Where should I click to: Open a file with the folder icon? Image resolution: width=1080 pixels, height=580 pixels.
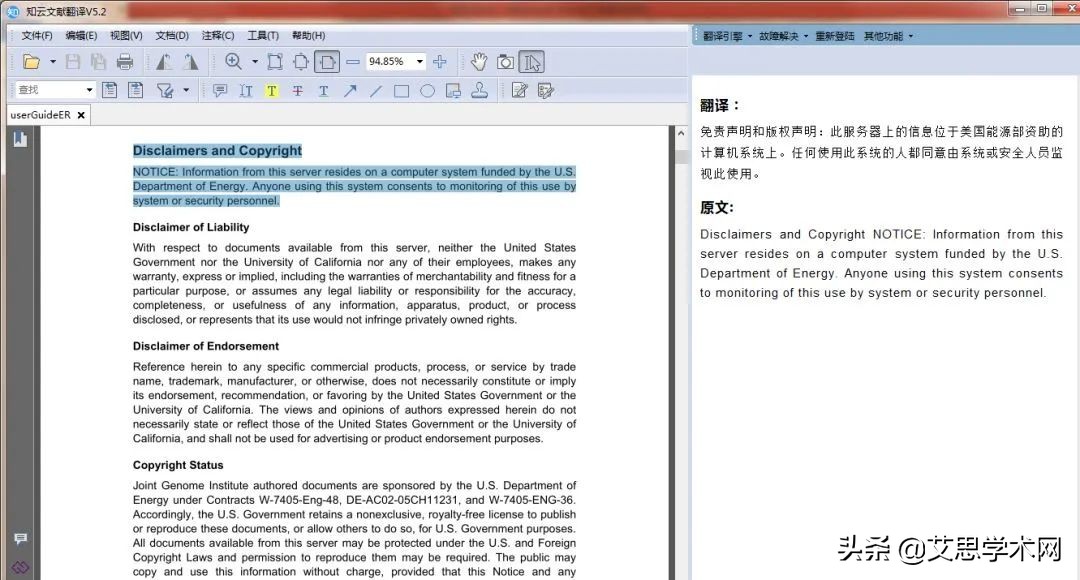33,61
